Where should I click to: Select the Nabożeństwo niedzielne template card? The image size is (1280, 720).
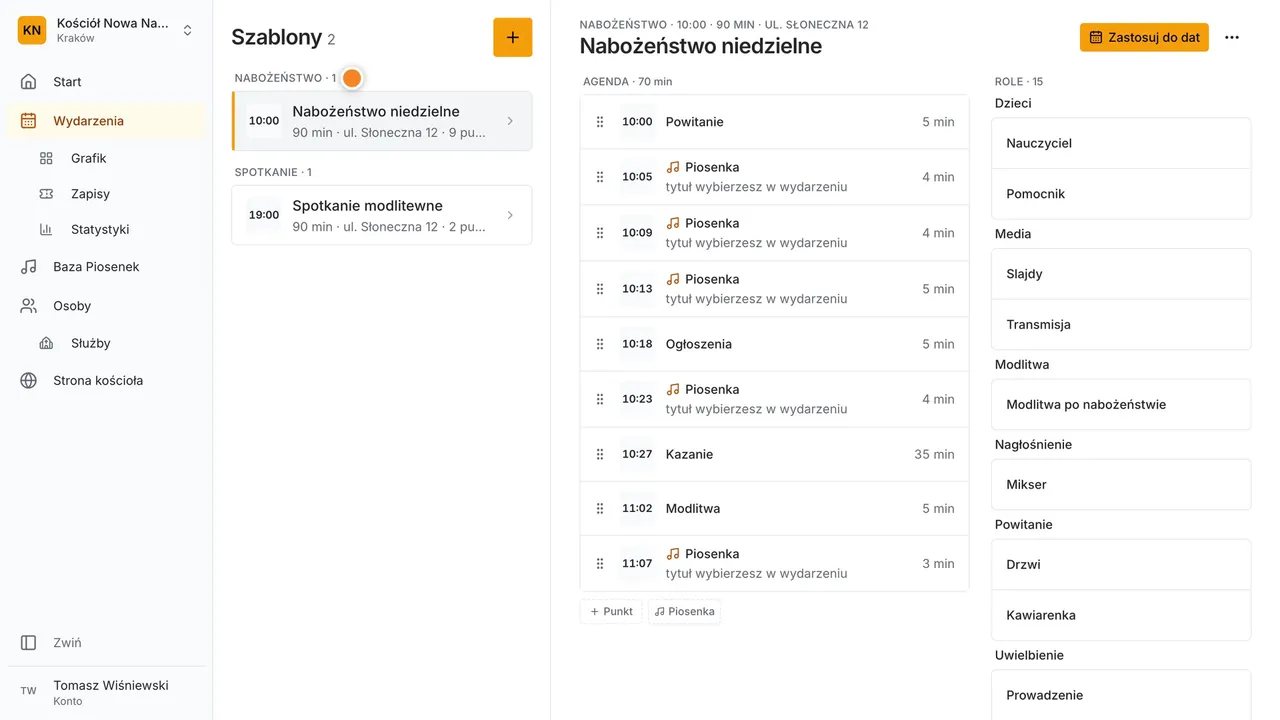point(382,121)
